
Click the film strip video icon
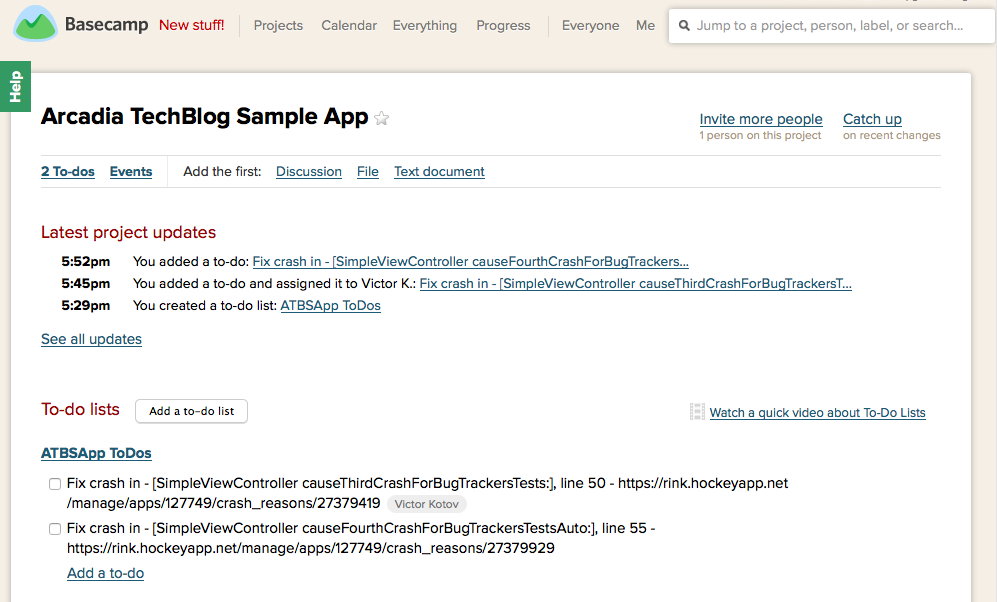tap(697, 412)
